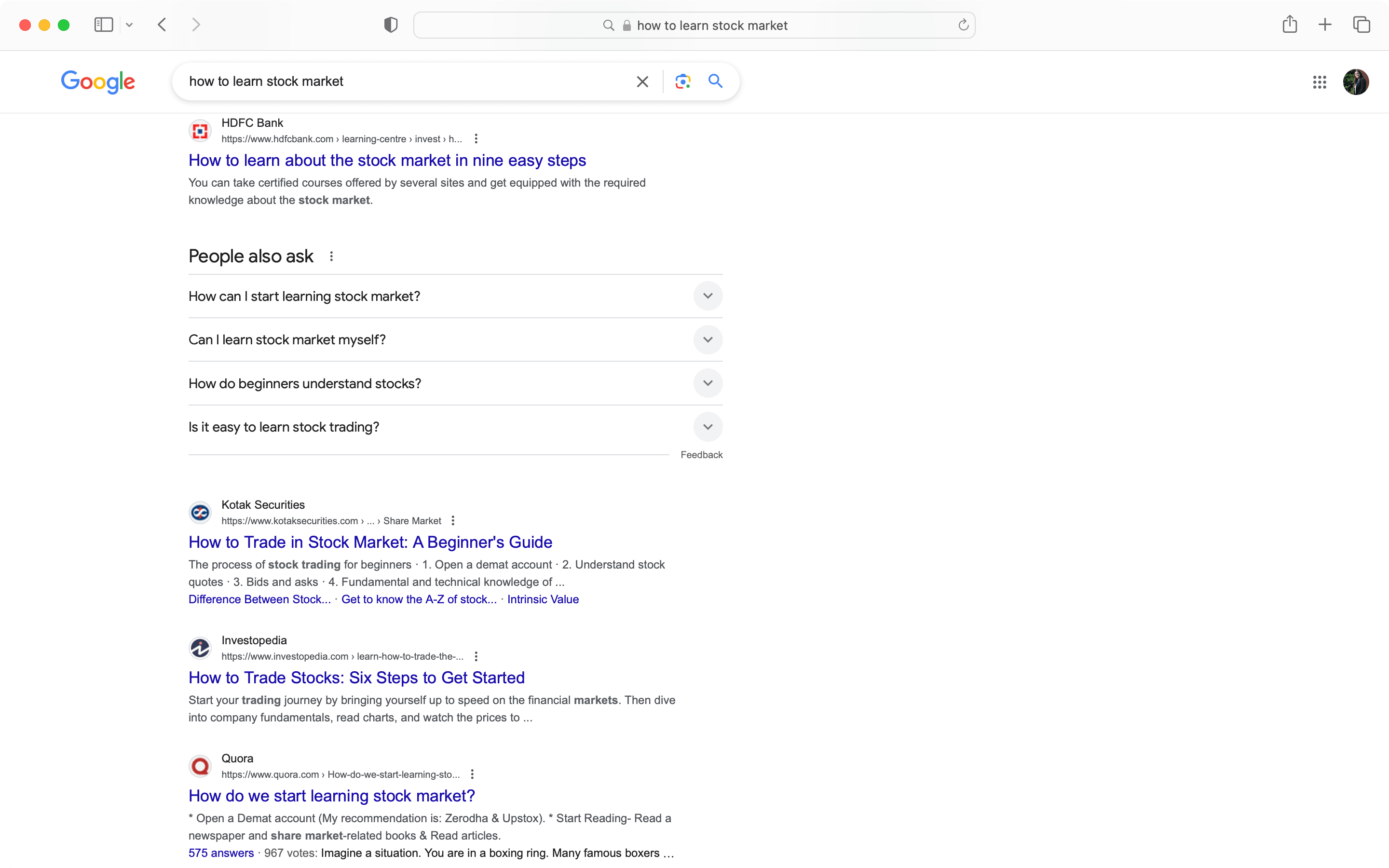
Task: Expand 'How do beginners understand stocks?'
Action: (x=455, y=383)
